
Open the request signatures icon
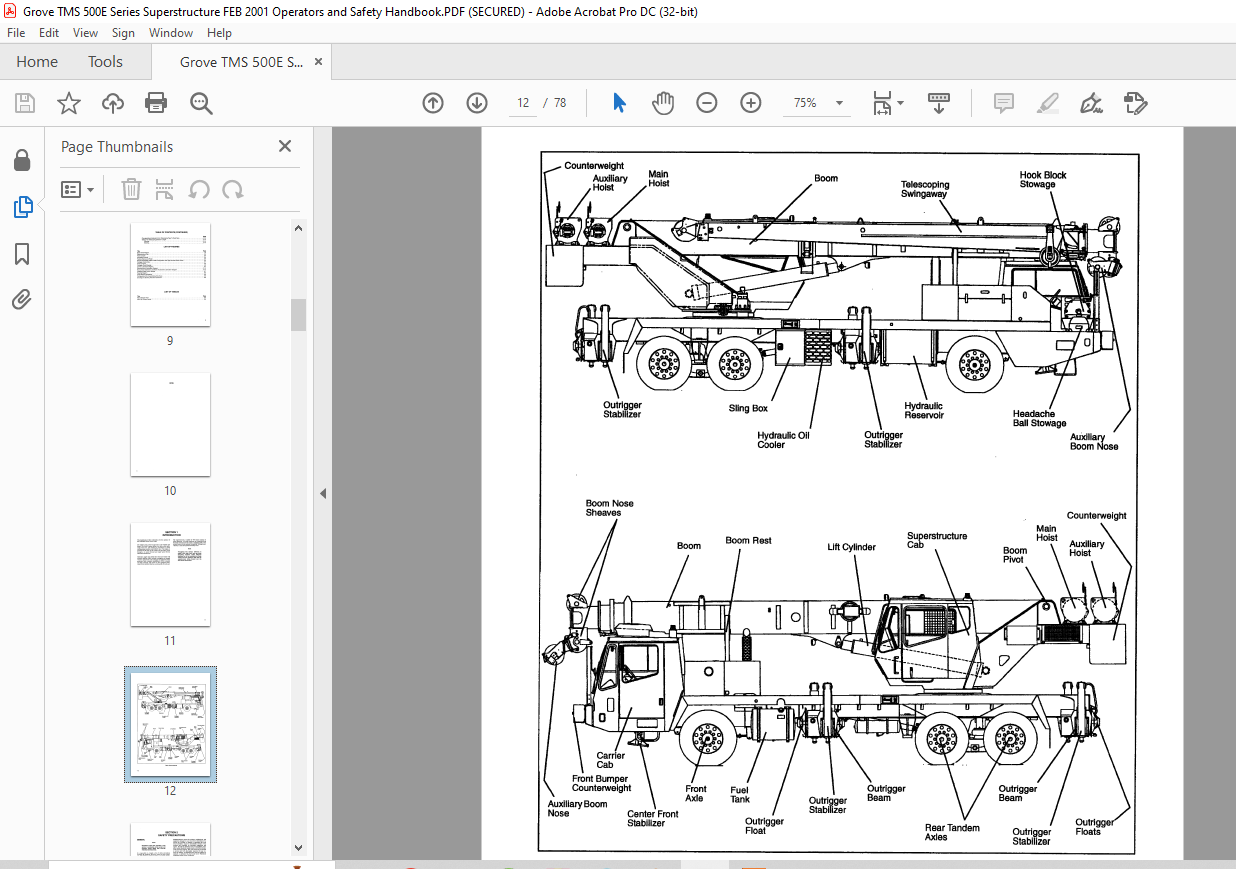click(1135, 103)
